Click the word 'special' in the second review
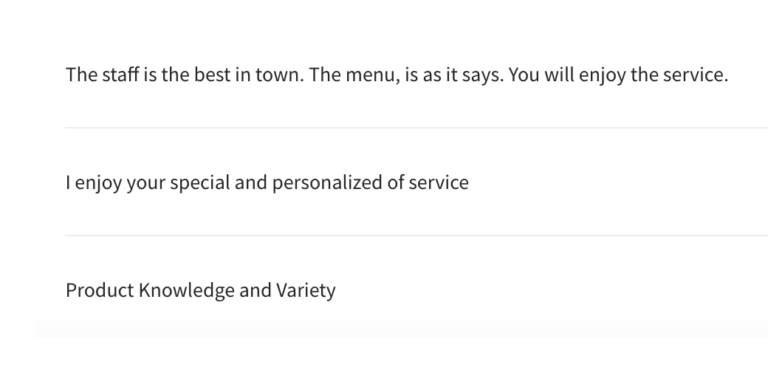 tap(200, 183)
